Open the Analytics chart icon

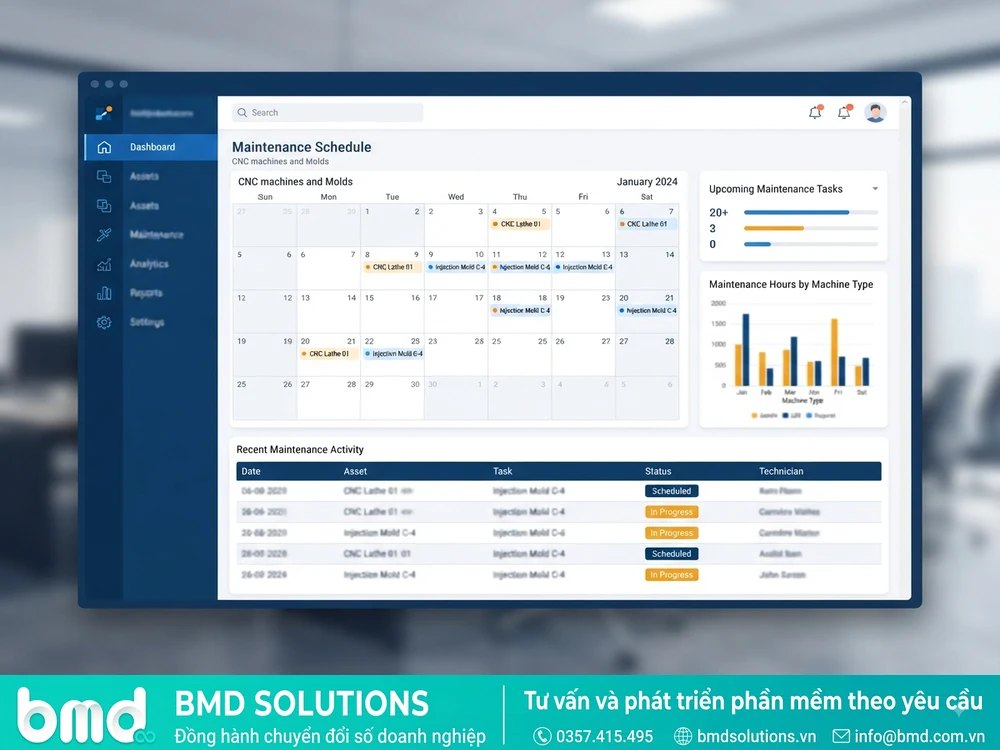coord(104,264)
